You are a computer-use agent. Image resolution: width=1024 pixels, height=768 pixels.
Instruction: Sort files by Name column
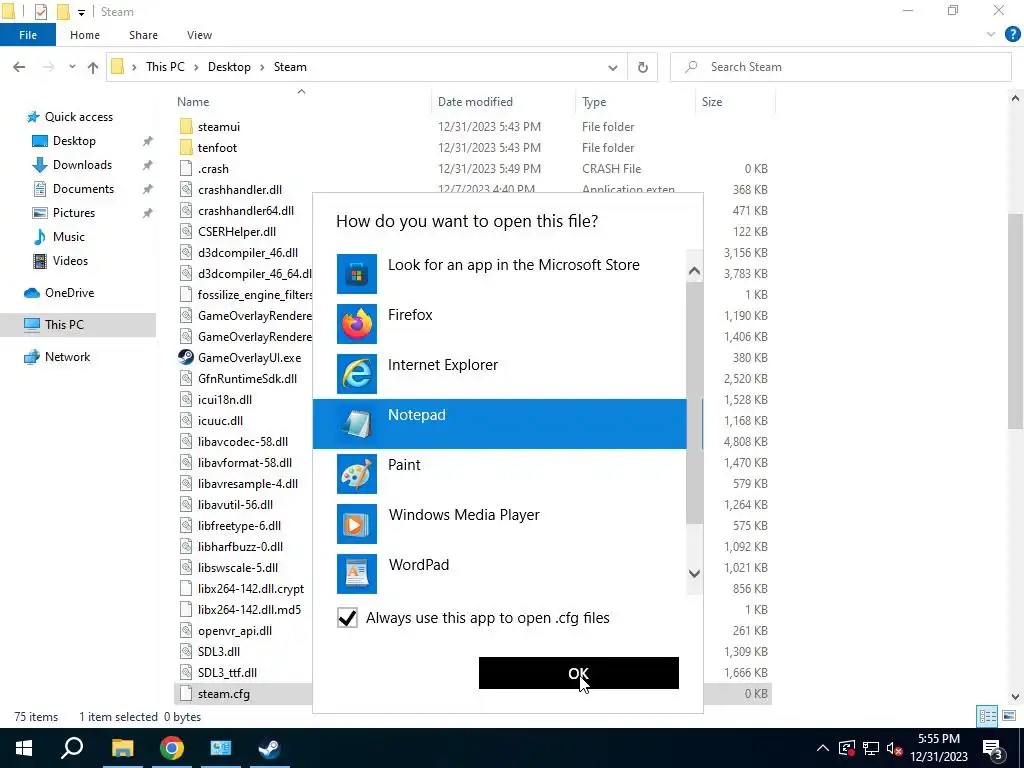pos(193,102)
